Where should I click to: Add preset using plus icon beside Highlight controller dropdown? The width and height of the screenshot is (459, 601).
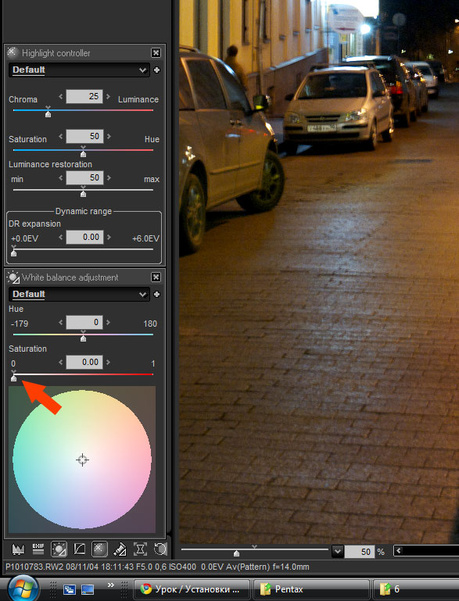click(x=157, y=70)
